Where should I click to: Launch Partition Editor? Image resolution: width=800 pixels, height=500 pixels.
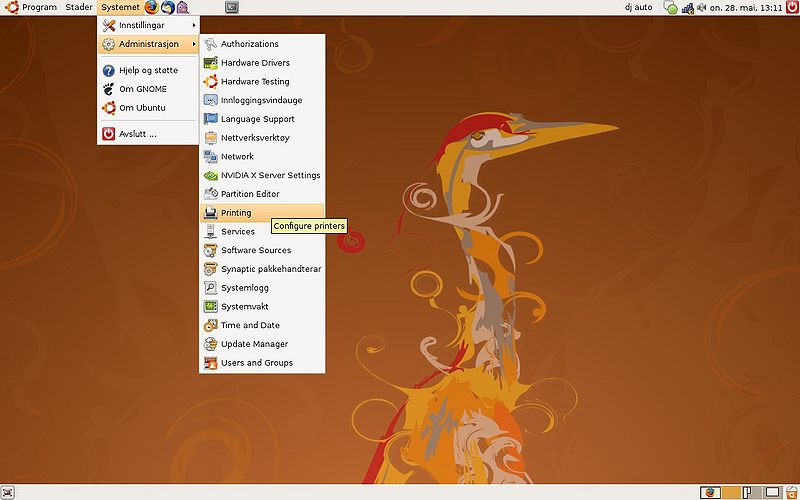click(262, 194)
